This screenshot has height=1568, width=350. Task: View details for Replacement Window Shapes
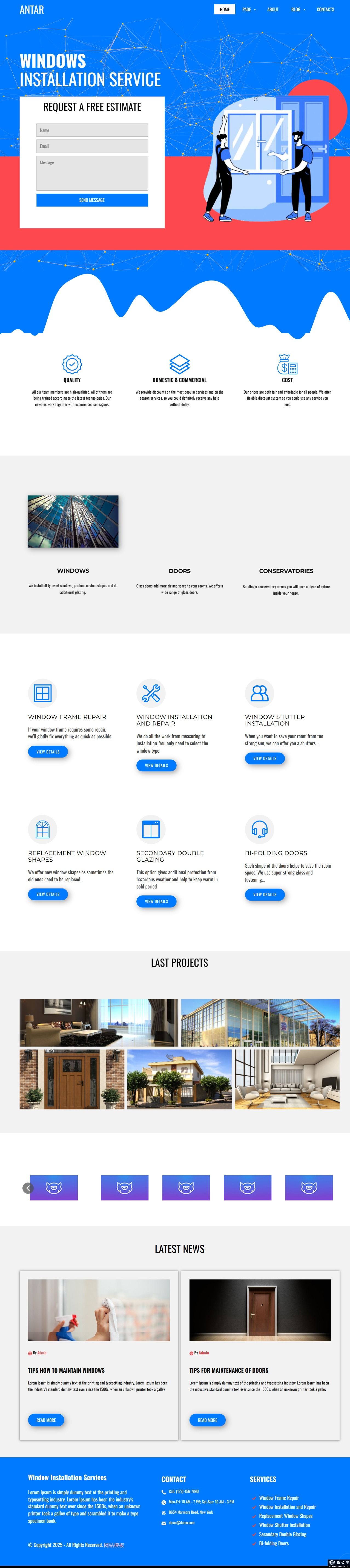click(48, 894)
